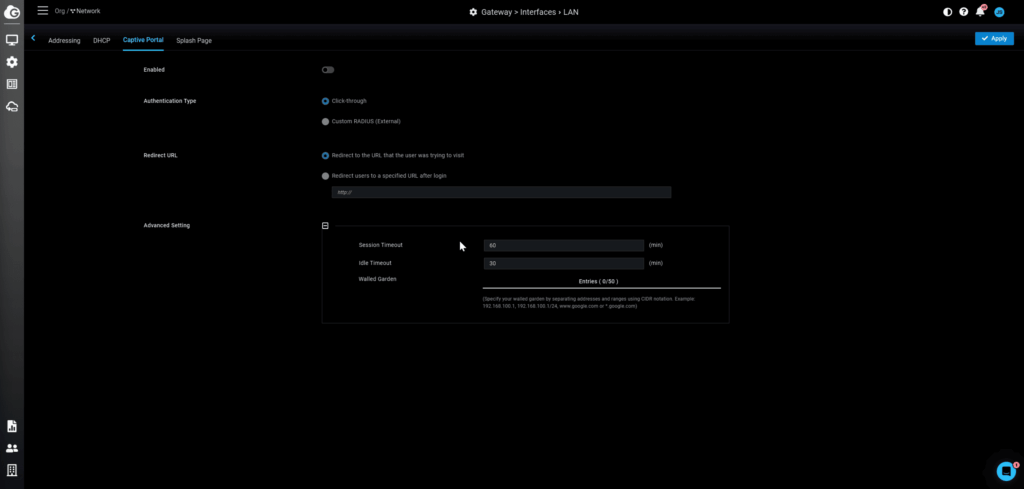Open the monitor dashboard sidebar icon
Screen dimensions: 1024x489
coord(12,40)
